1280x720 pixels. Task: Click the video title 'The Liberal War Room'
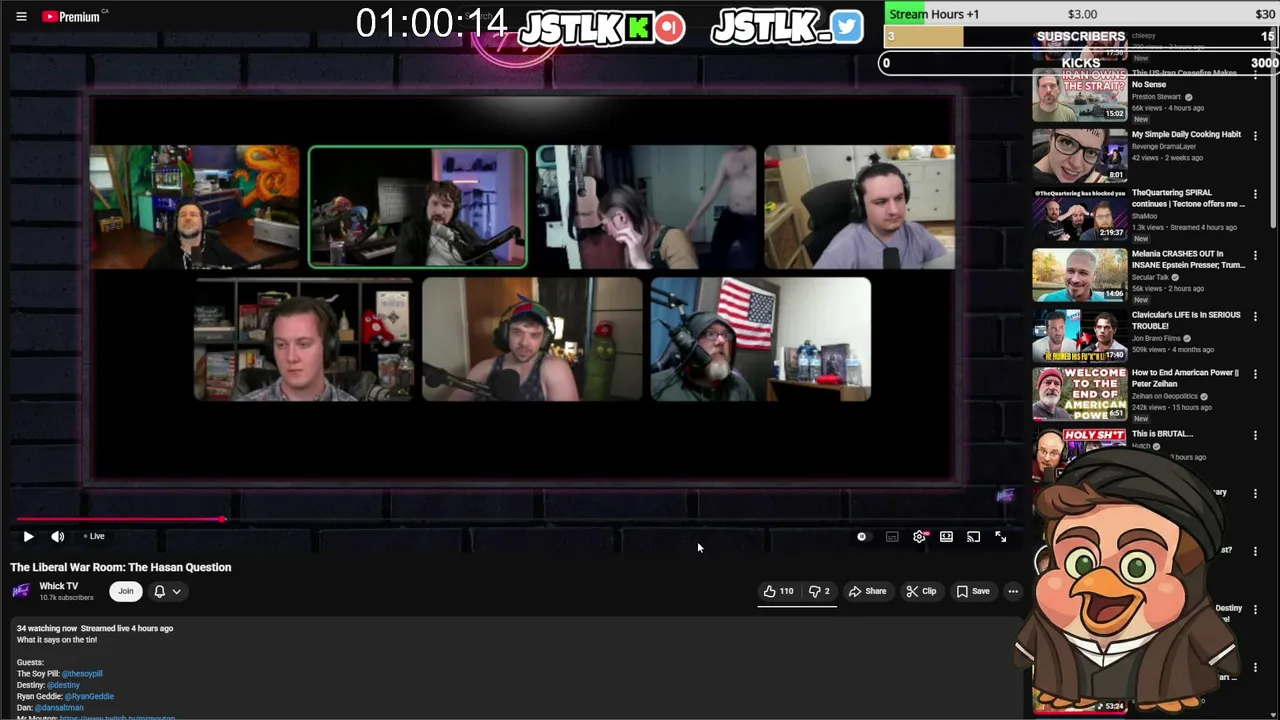(121, 567)
